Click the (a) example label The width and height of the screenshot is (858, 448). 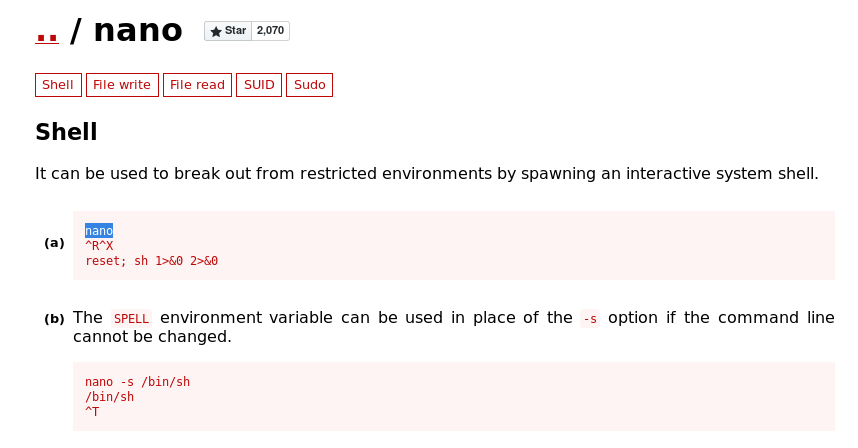tap(54, 243)
